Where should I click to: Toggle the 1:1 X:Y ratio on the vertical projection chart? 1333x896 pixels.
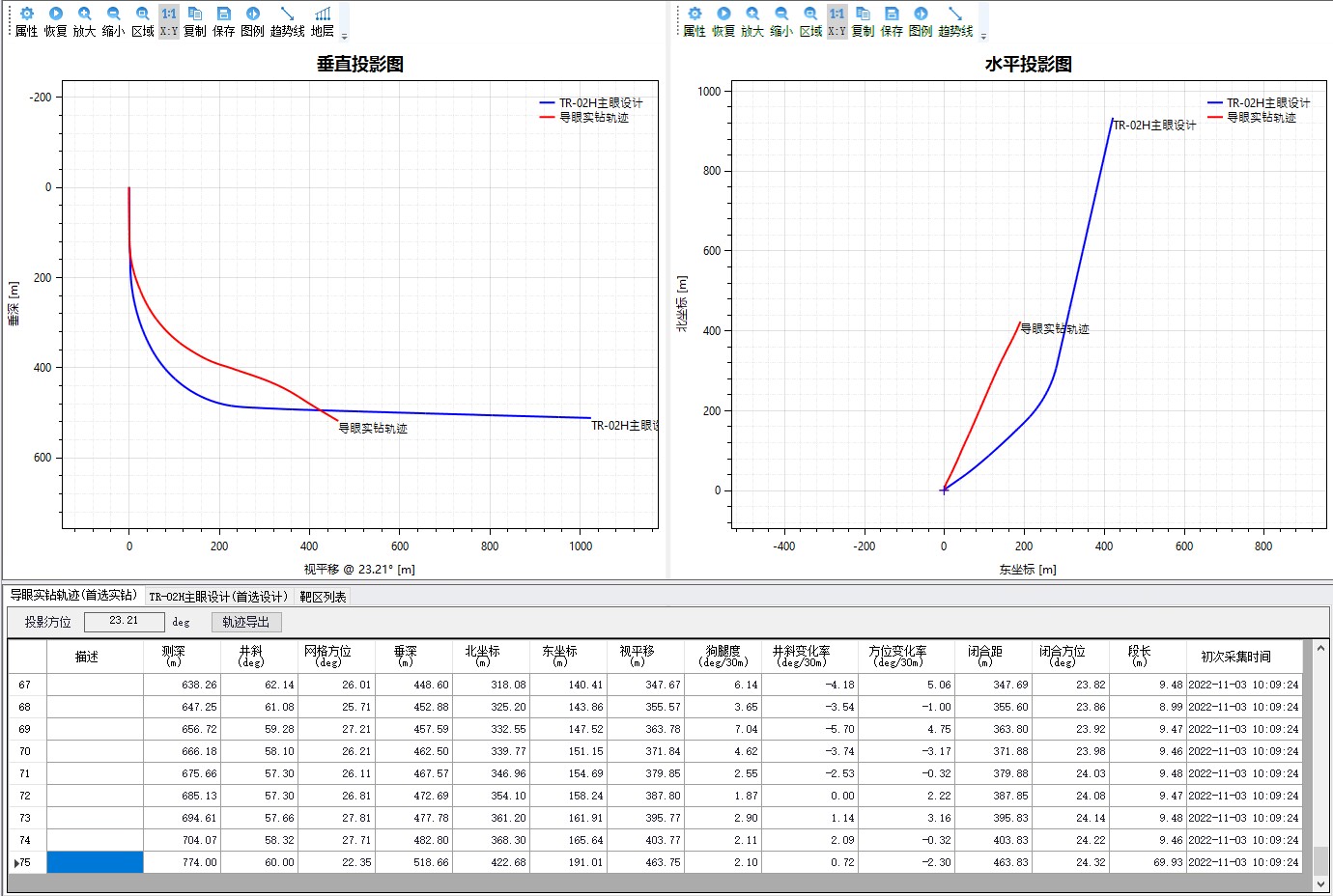point(169,21)
